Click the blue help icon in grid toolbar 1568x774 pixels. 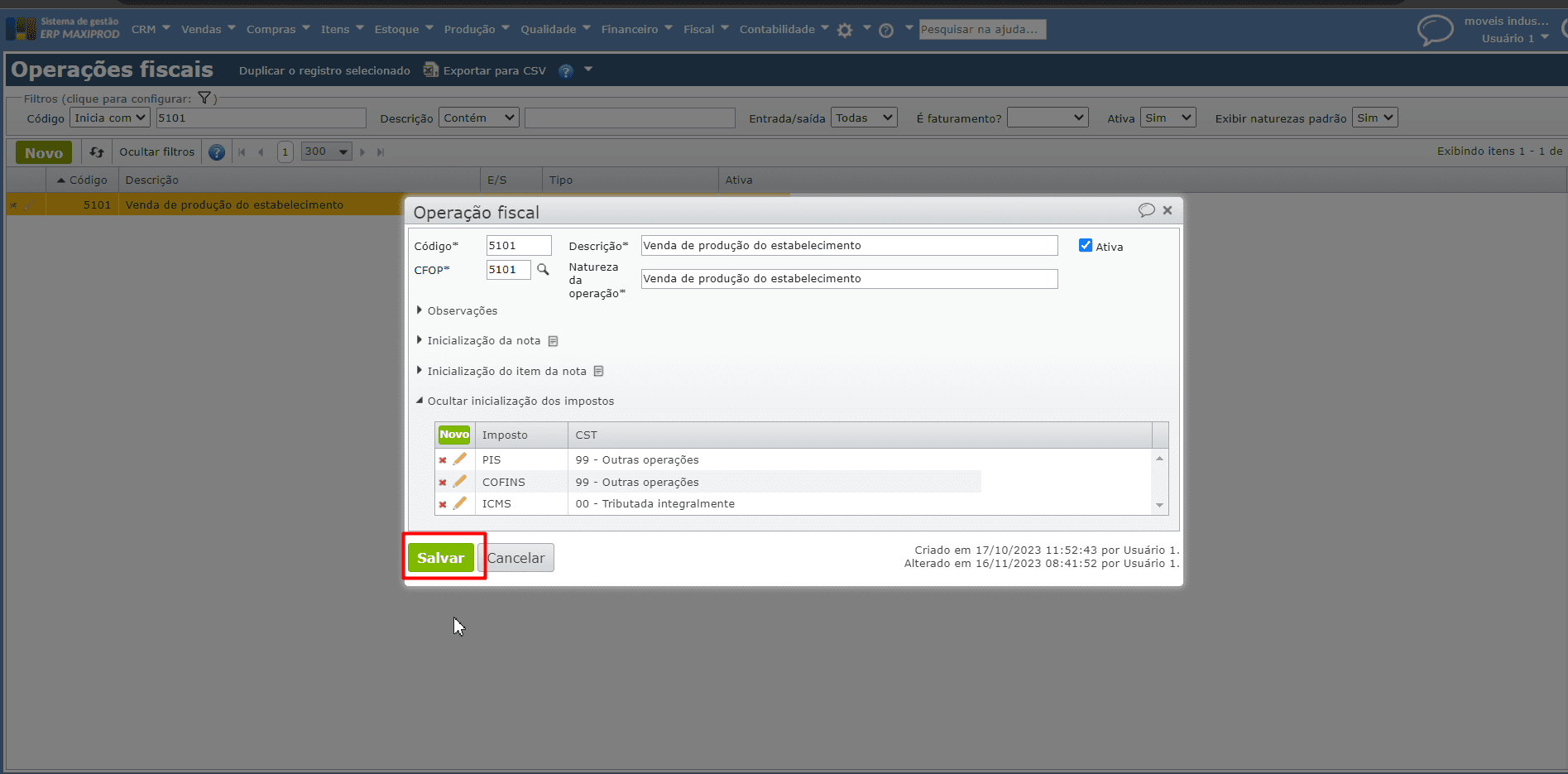[x=217, y=152]
